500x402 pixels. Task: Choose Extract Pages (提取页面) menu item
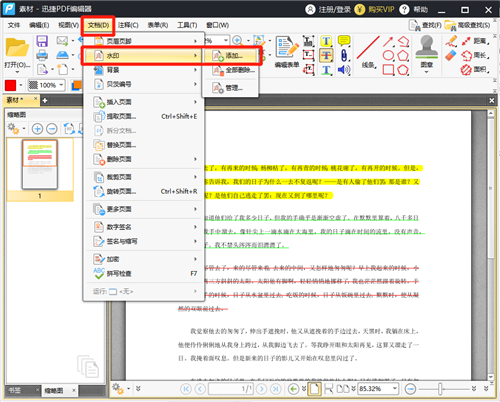coord(144,116)
